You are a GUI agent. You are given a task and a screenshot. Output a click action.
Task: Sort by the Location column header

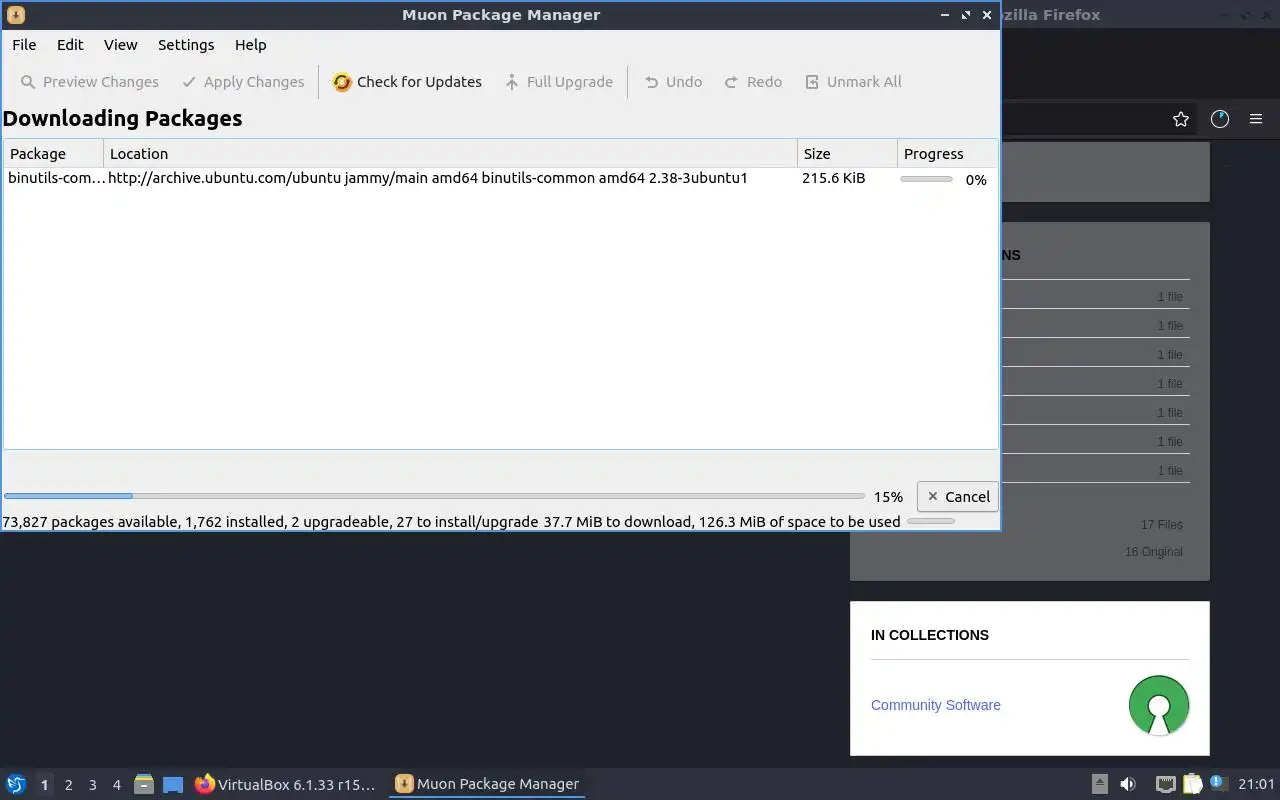pyautogui.click(x=450, y=153)
